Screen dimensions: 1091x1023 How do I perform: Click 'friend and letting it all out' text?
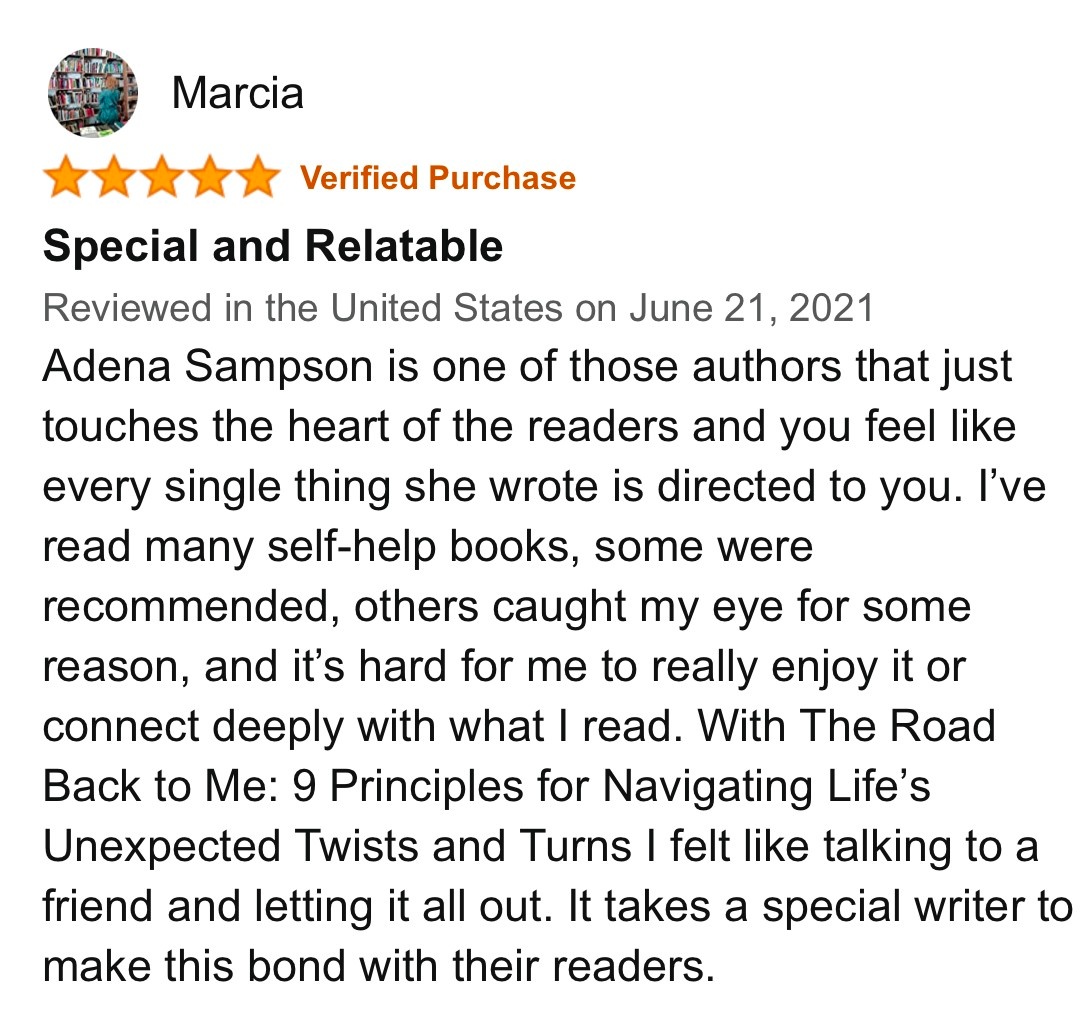pos(298,907)
